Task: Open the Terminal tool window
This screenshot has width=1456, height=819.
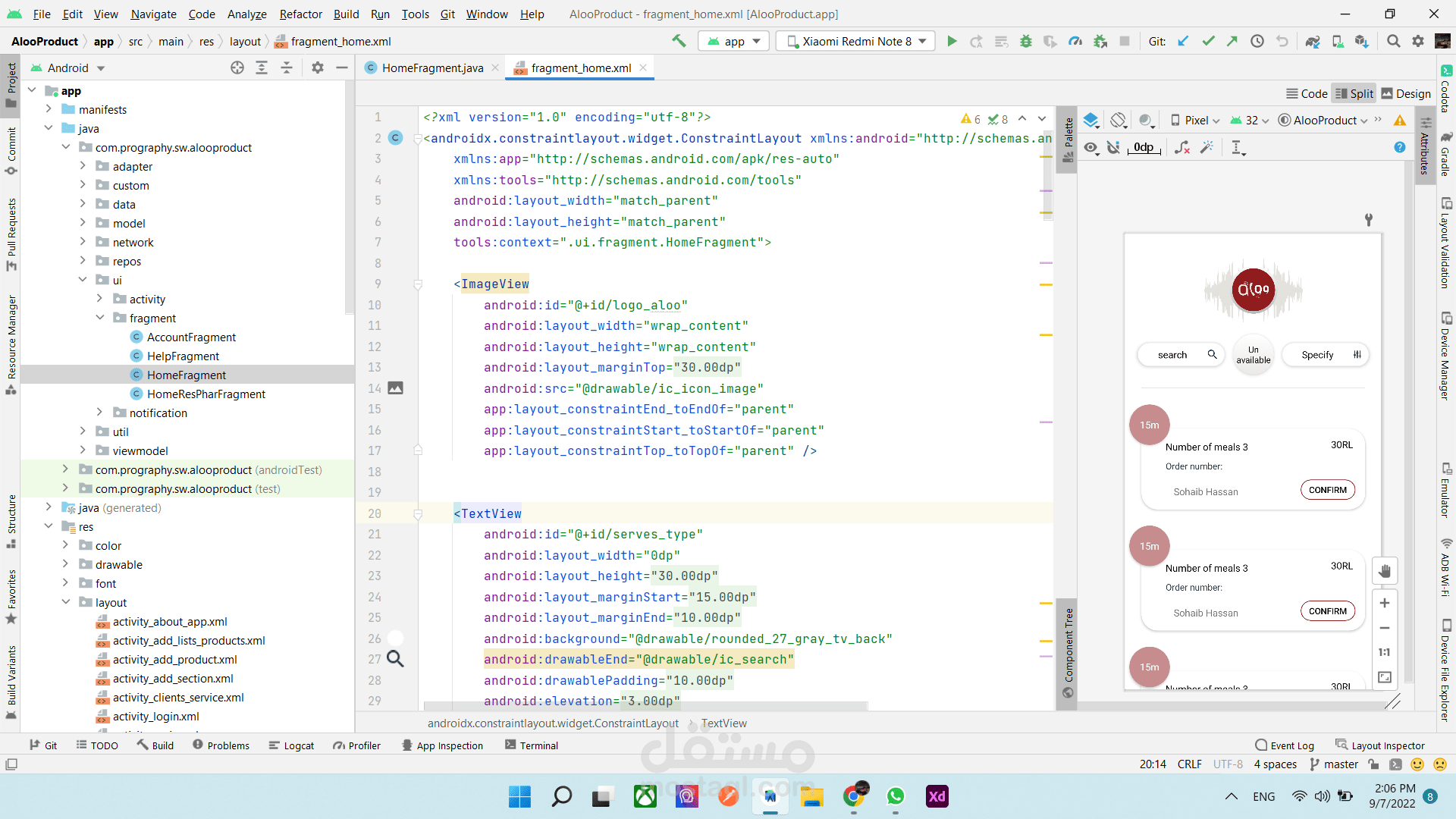Action: [x=531, y=745]
